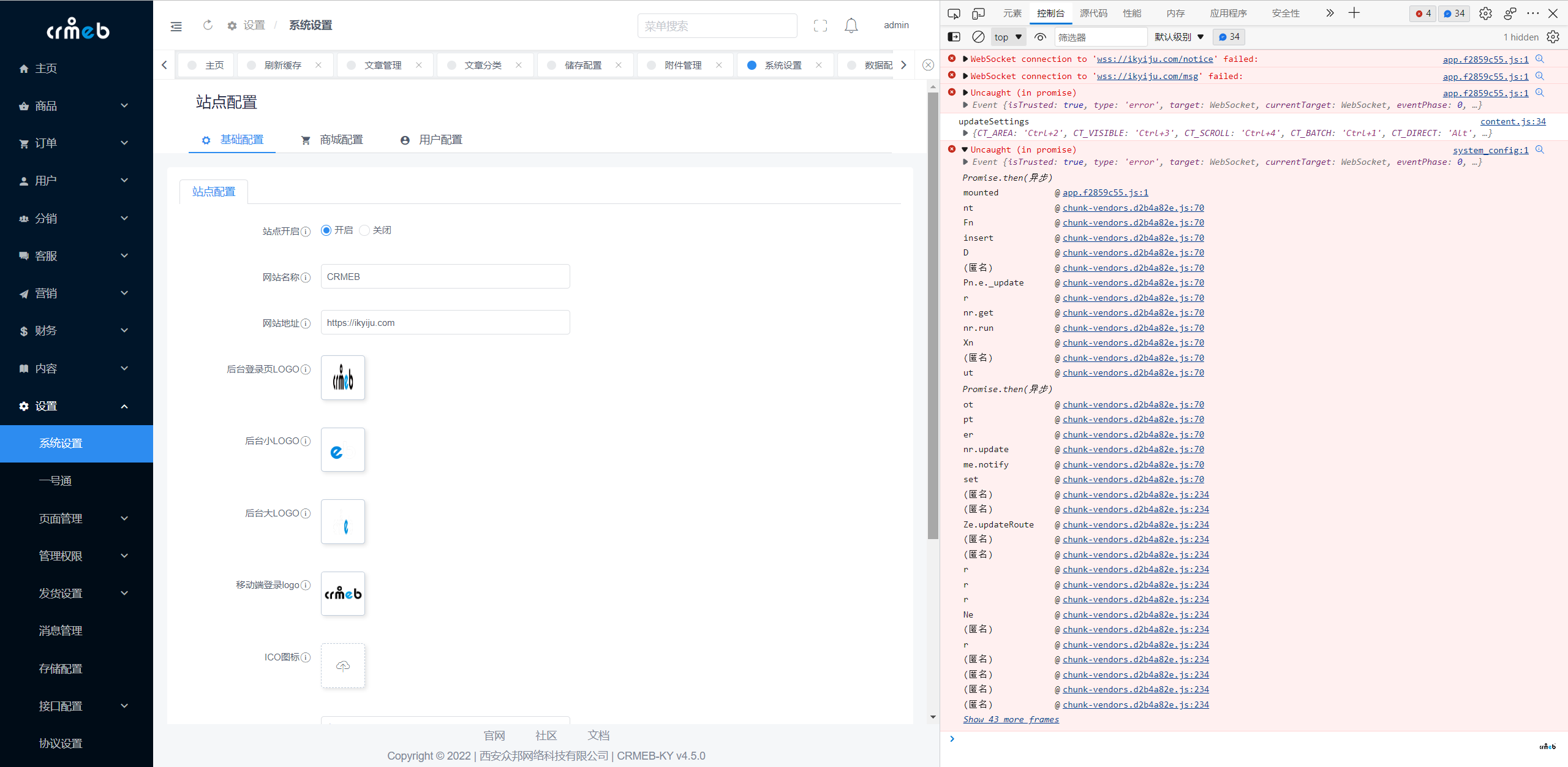Viewport: 1568px width, 767px height.
Task: Close all tabs with circled X icon
Action: pyautogui.click(x=928, y=65)
